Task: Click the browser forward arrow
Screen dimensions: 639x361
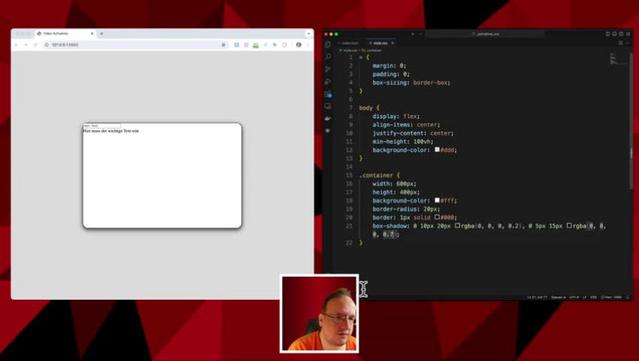Action: pos(26,44)
